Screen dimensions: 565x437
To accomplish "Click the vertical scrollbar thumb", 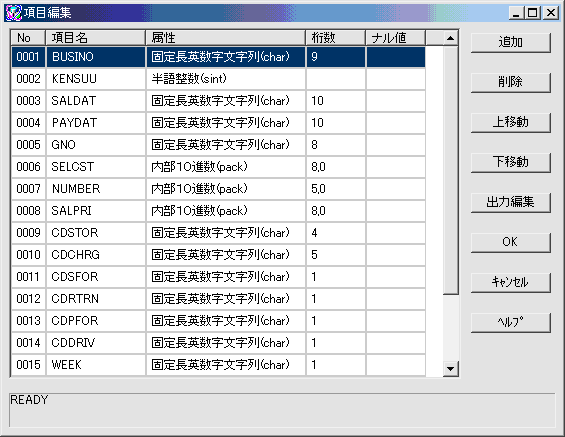I will click(450, 170).
